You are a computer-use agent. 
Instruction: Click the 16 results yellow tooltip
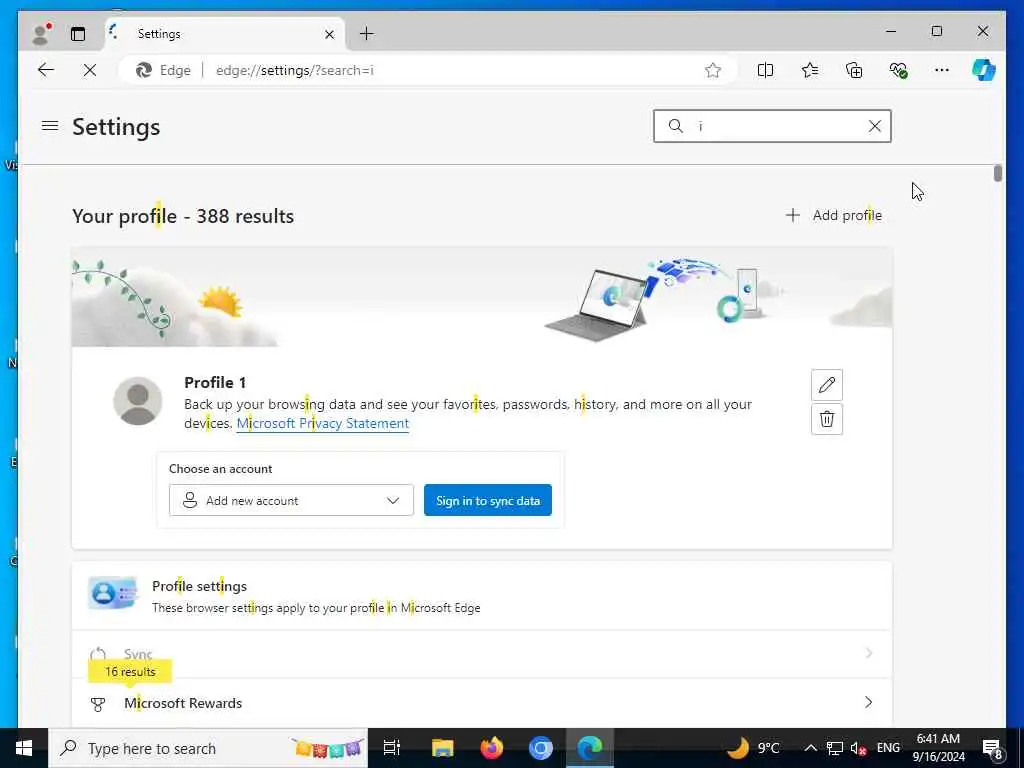click(130, 671)
